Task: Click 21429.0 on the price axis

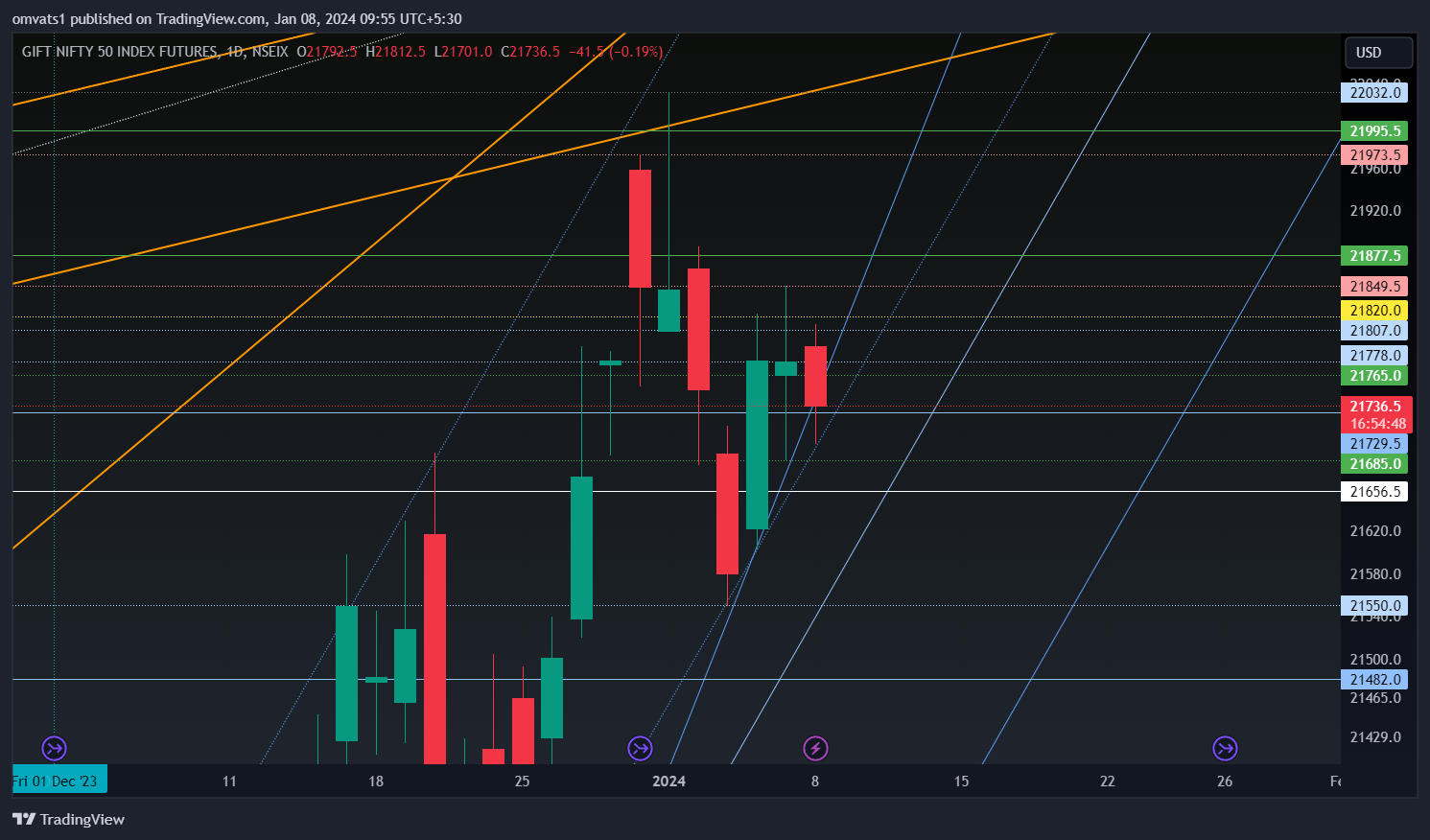Action: click(x=1375, y=737)
